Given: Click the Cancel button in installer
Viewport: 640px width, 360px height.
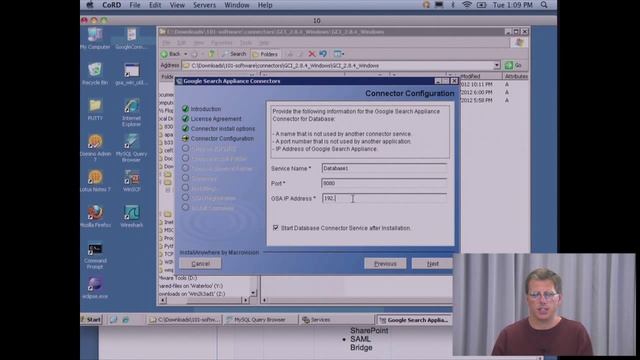Looking at the screenshot, I should [200, 264].
